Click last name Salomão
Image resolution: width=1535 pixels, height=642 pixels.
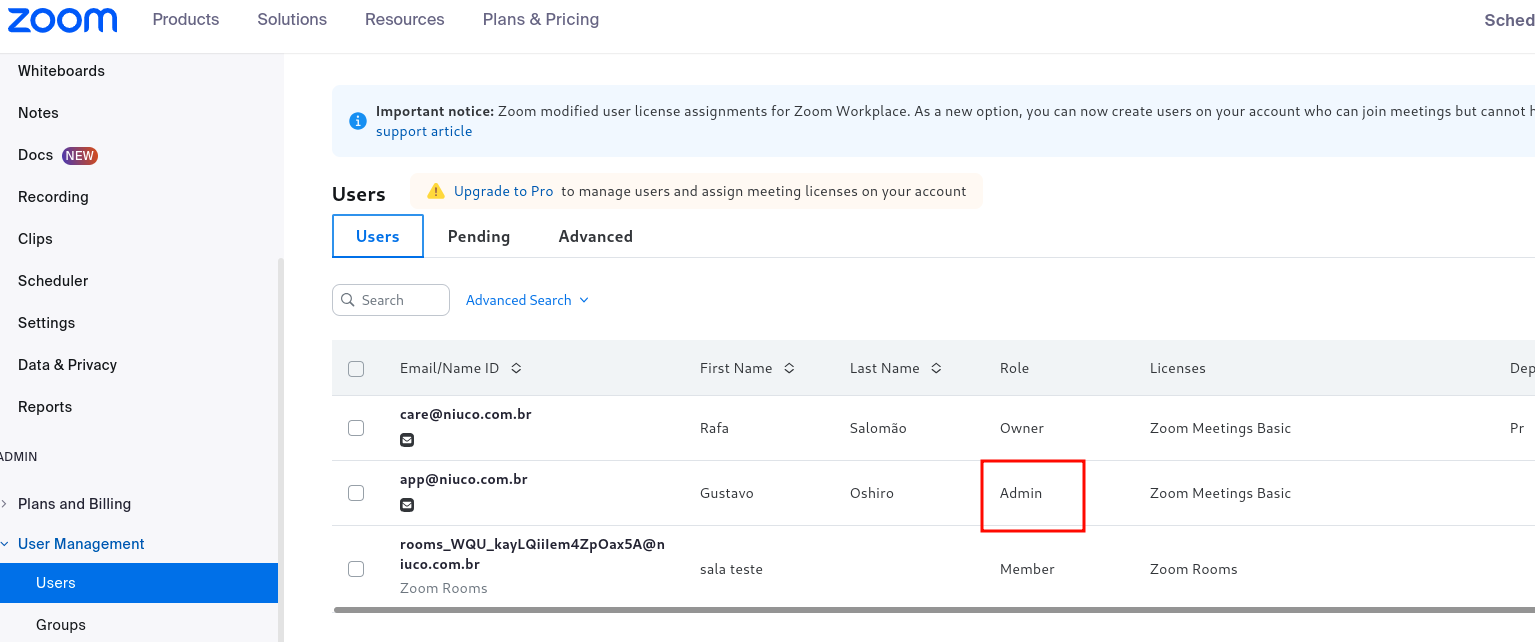point(878,428)
